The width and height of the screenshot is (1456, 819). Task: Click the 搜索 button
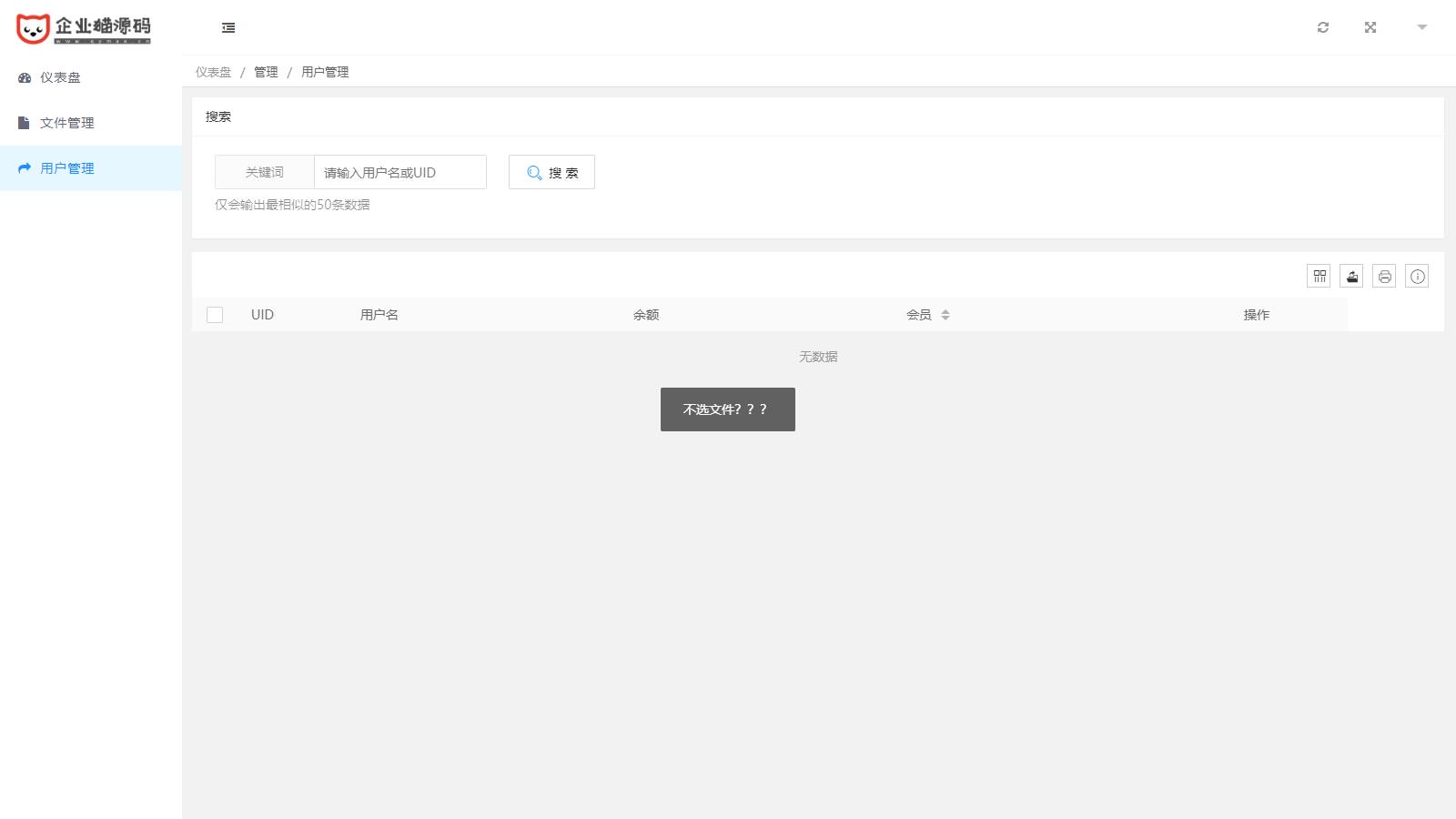click(x=551, y=172)
